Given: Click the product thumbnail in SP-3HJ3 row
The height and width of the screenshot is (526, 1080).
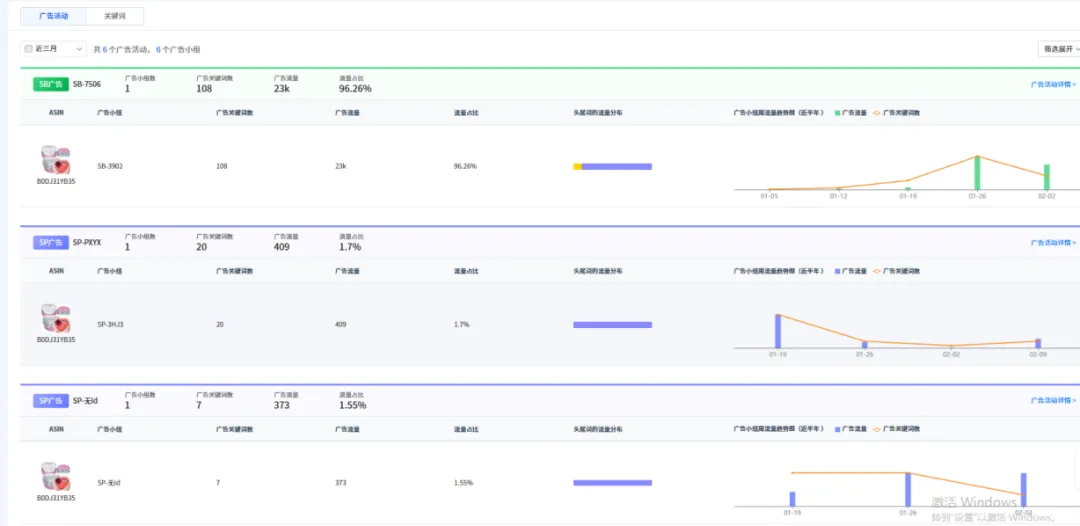Looking at the screenshot, I should click(56, 319).
